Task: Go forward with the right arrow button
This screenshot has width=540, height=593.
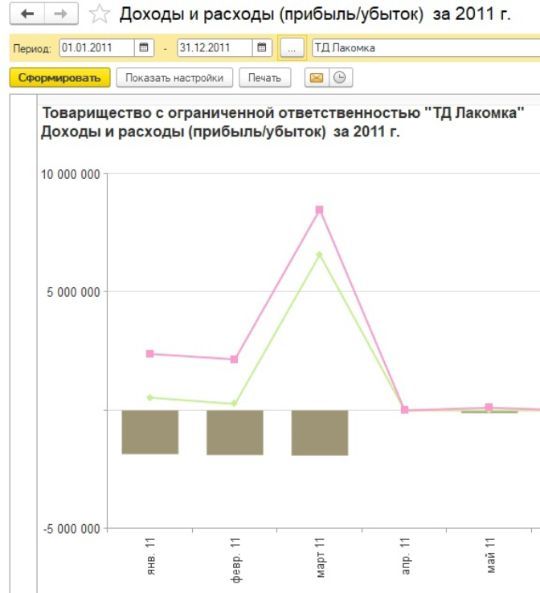Action: coord(61,14)
